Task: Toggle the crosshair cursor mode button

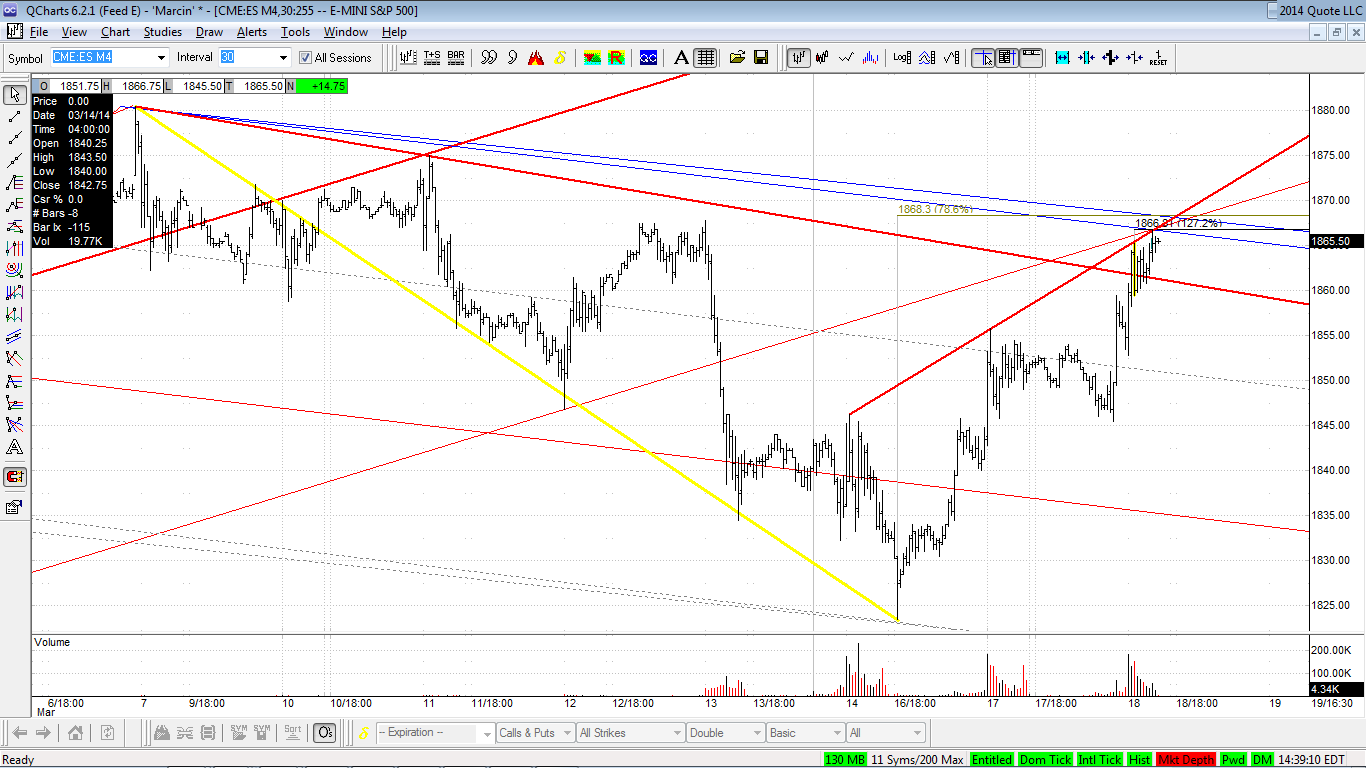Action: 983,57
